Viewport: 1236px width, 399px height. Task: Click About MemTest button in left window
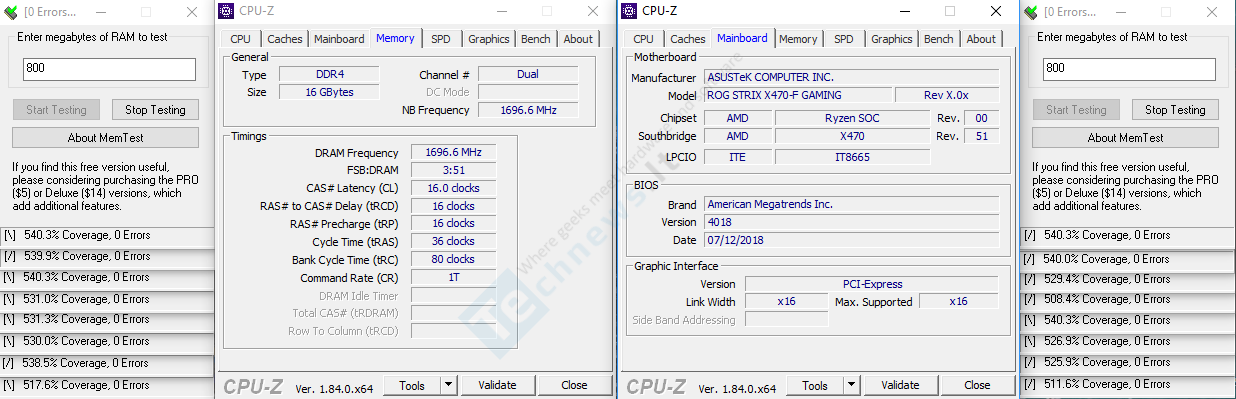tap(106, 138)
